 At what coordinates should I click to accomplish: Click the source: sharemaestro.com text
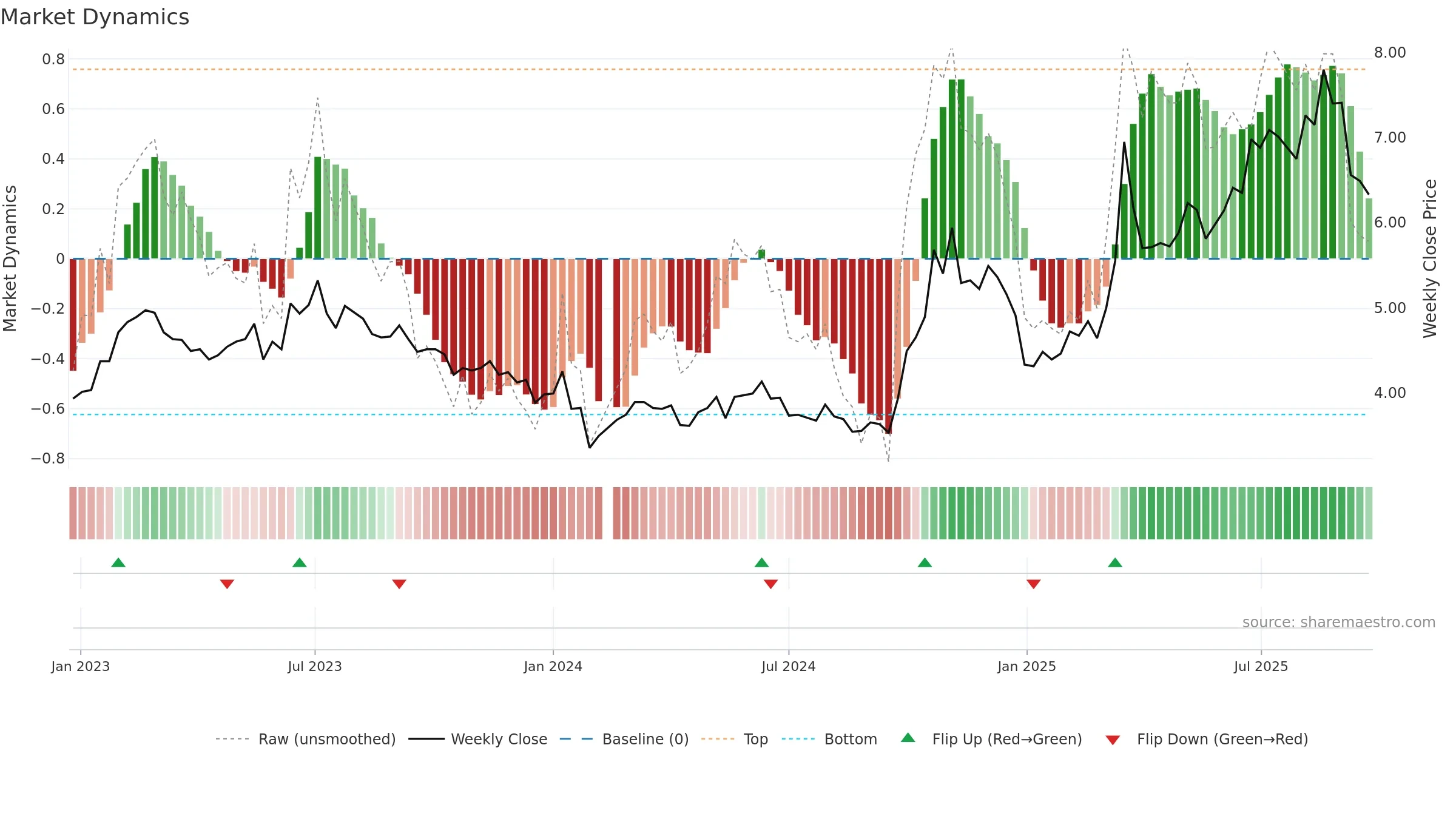[x=1339, y=622]
